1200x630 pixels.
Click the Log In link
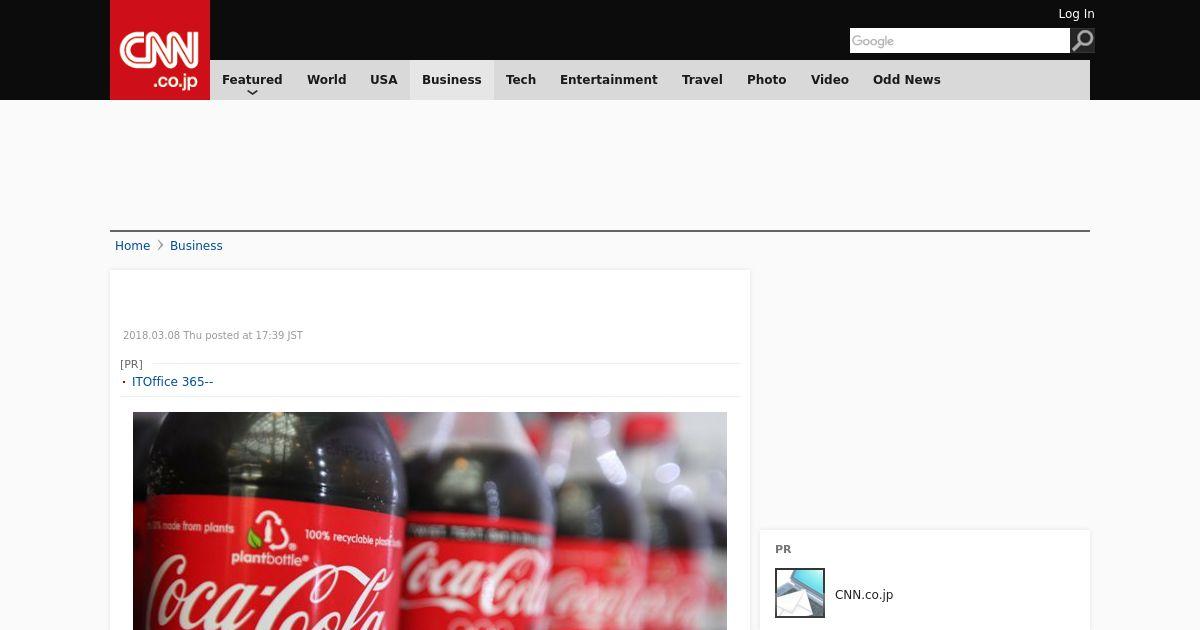[x=1076, y=14]
